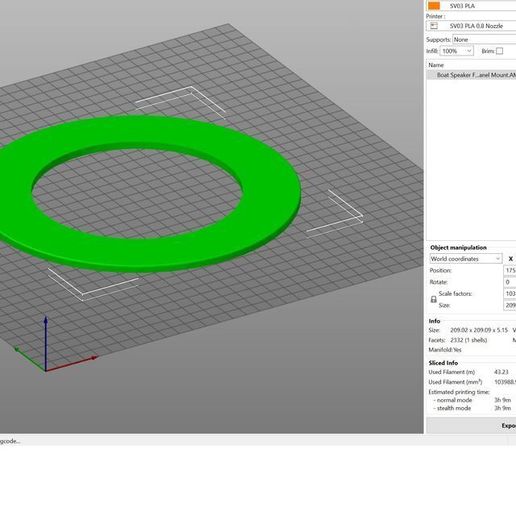This screenshot has height=516, width=516.
Task: Click the Position X value field
Action: pyautogui.click(x=510, y=270)
